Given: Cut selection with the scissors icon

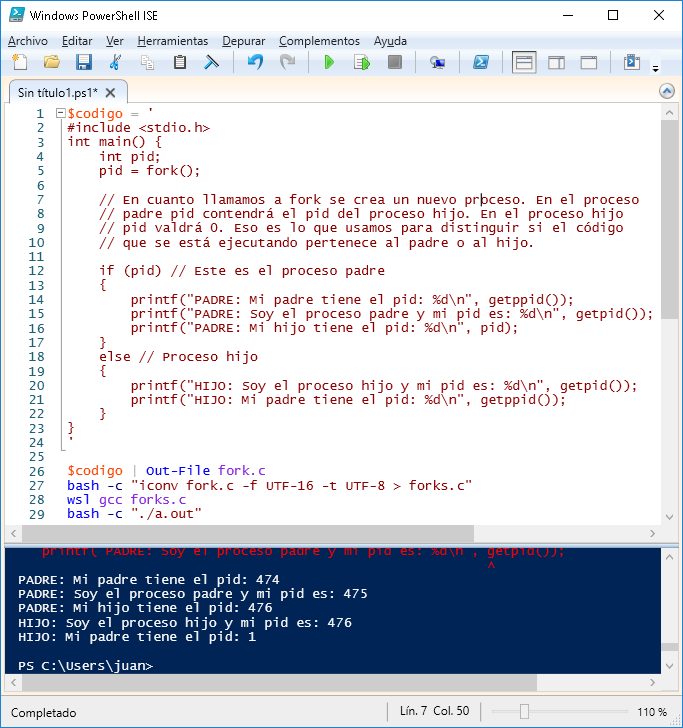Looking at the screenshot, I should (115, 62).
